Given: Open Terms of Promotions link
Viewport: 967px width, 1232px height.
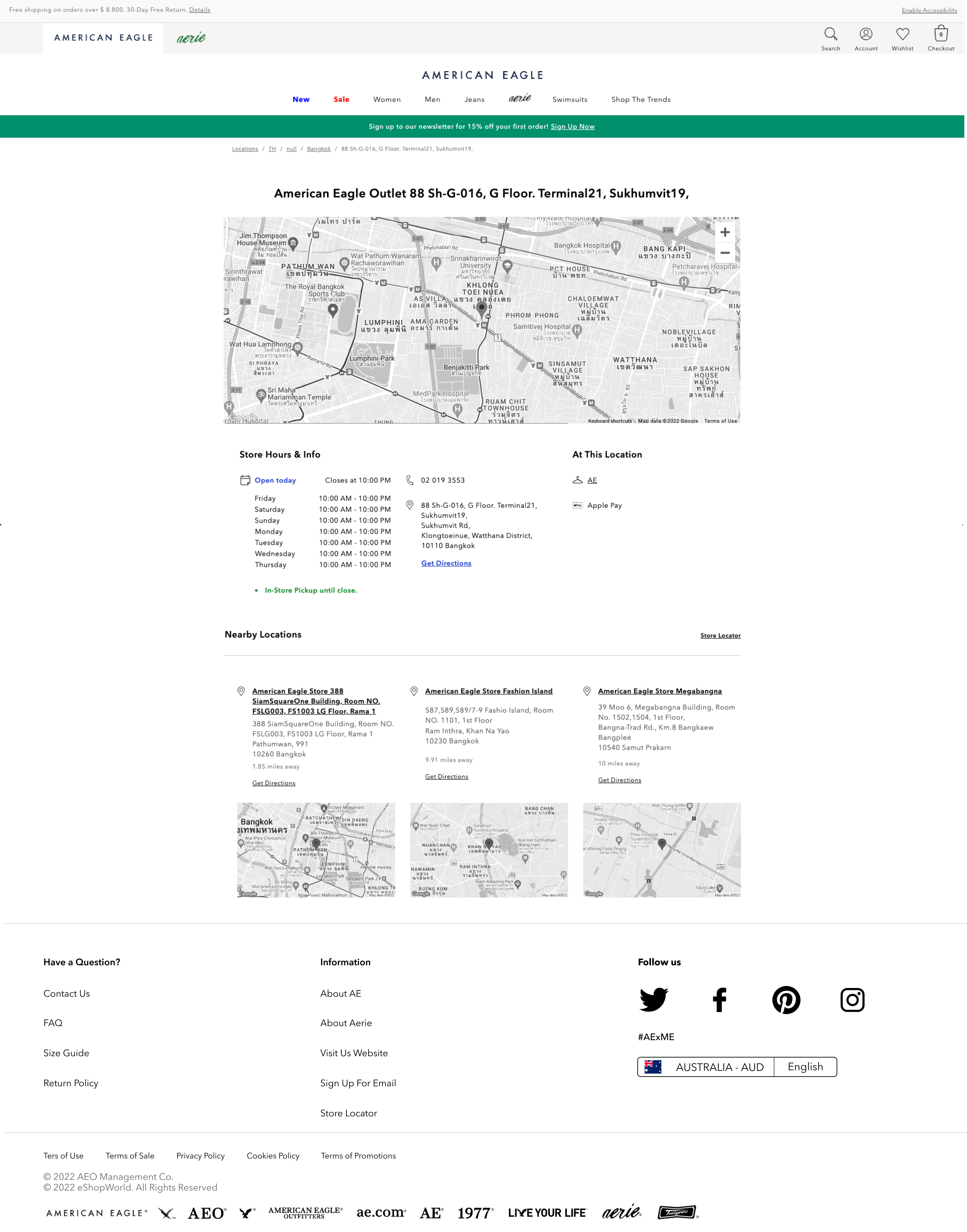Looking at the screenshot, I should point(358,1155).
